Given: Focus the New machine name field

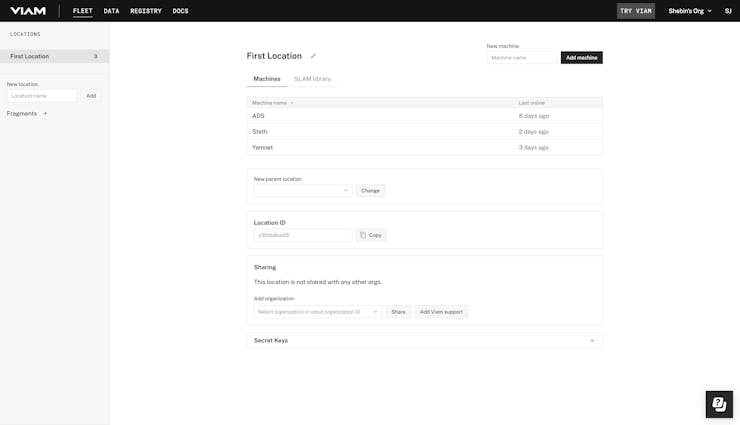Looking at the screenshot, I should [x=522, y=58].
